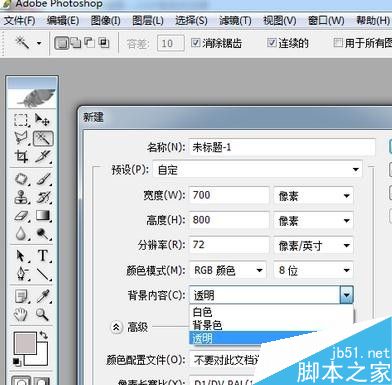
Task: Choose 白色 from background contents list
Action: coord(271,312)
